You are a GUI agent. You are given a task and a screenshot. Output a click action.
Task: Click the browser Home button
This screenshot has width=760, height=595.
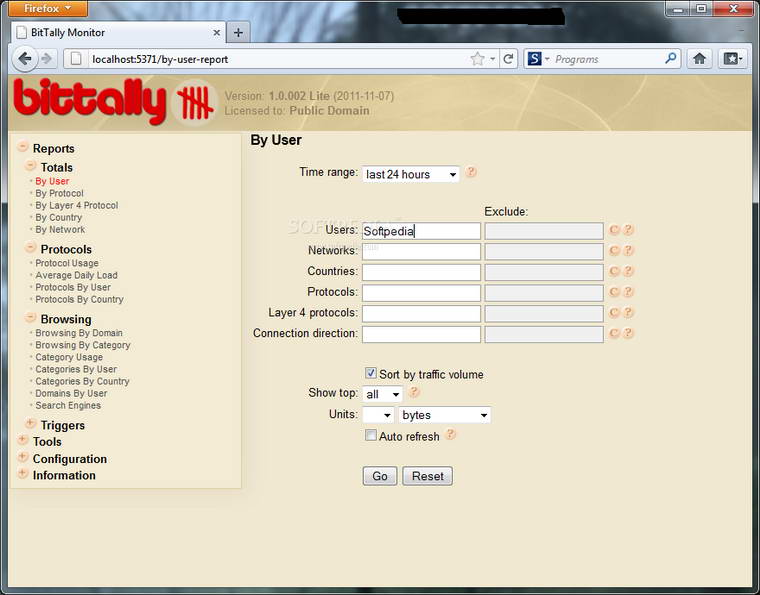click(x=700, y=59)
